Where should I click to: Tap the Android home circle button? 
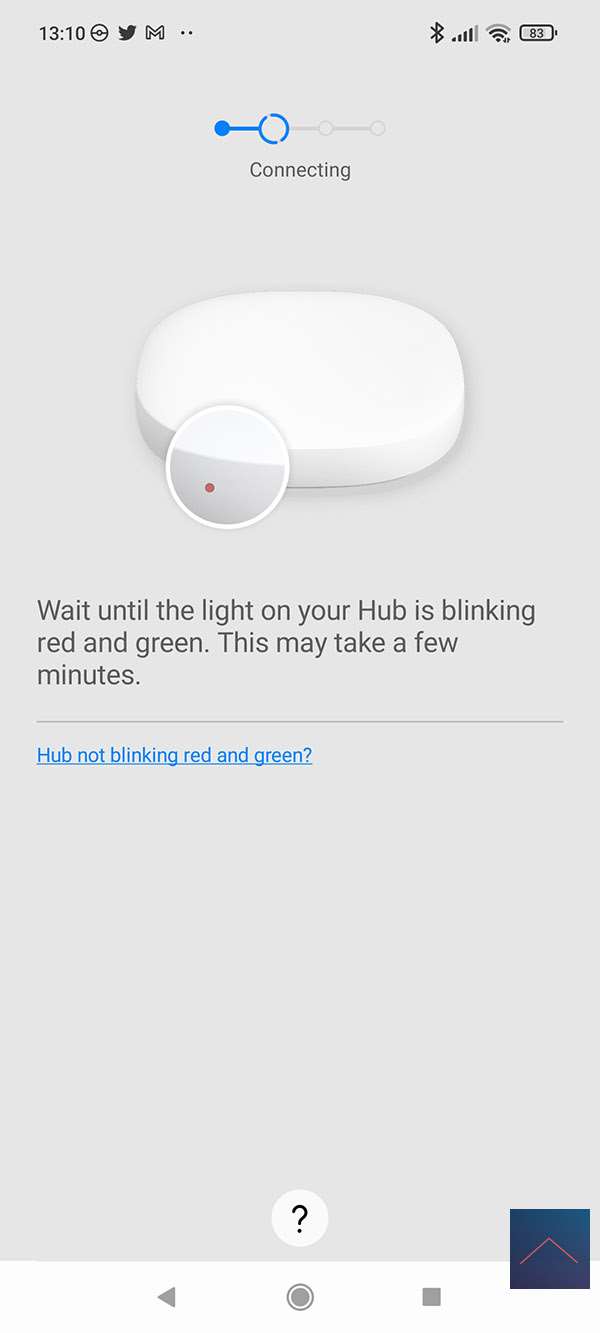tap(300, 1297)
